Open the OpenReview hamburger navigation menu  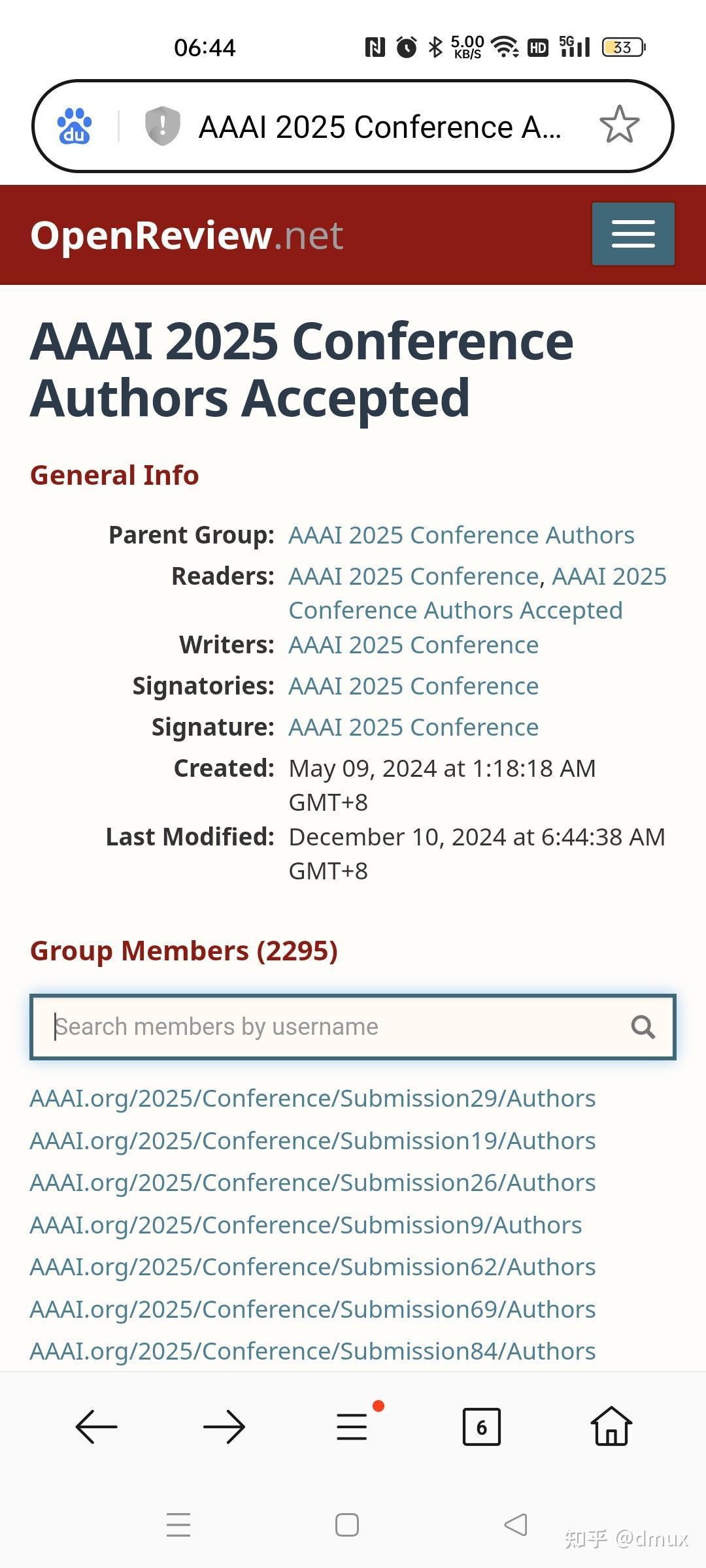[633, 234]
